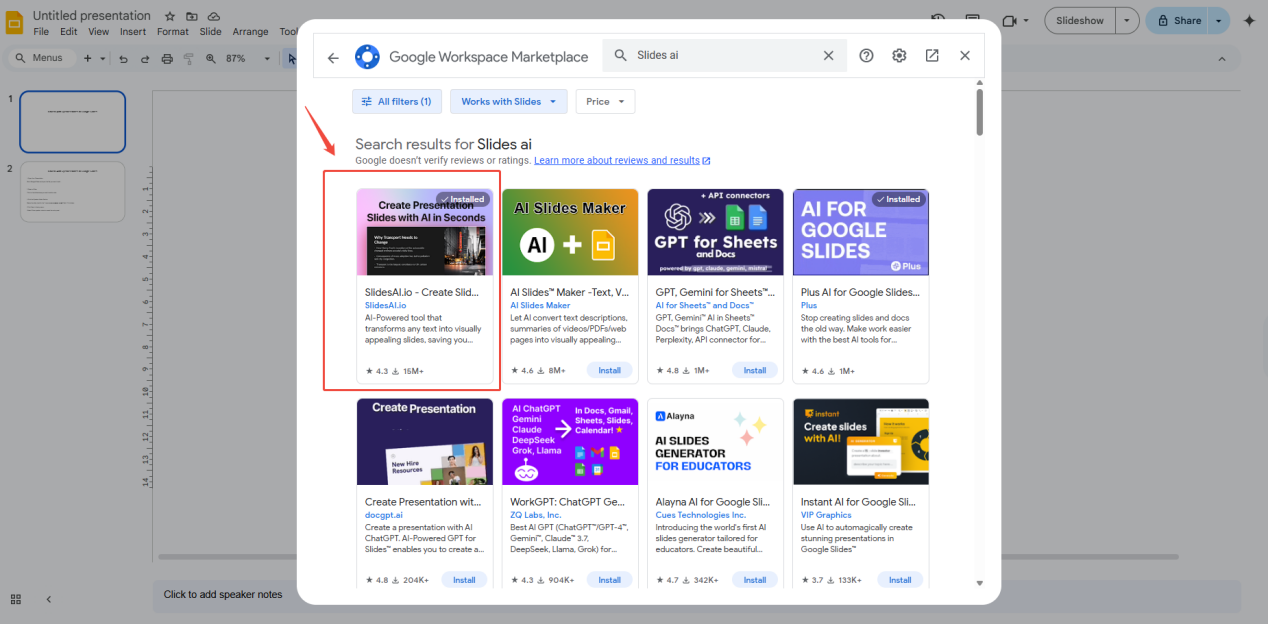Screen dimensions: 1268x624
Task: Install GPT, Gemini for Sheets add-on
Action: tap(755, 369)
